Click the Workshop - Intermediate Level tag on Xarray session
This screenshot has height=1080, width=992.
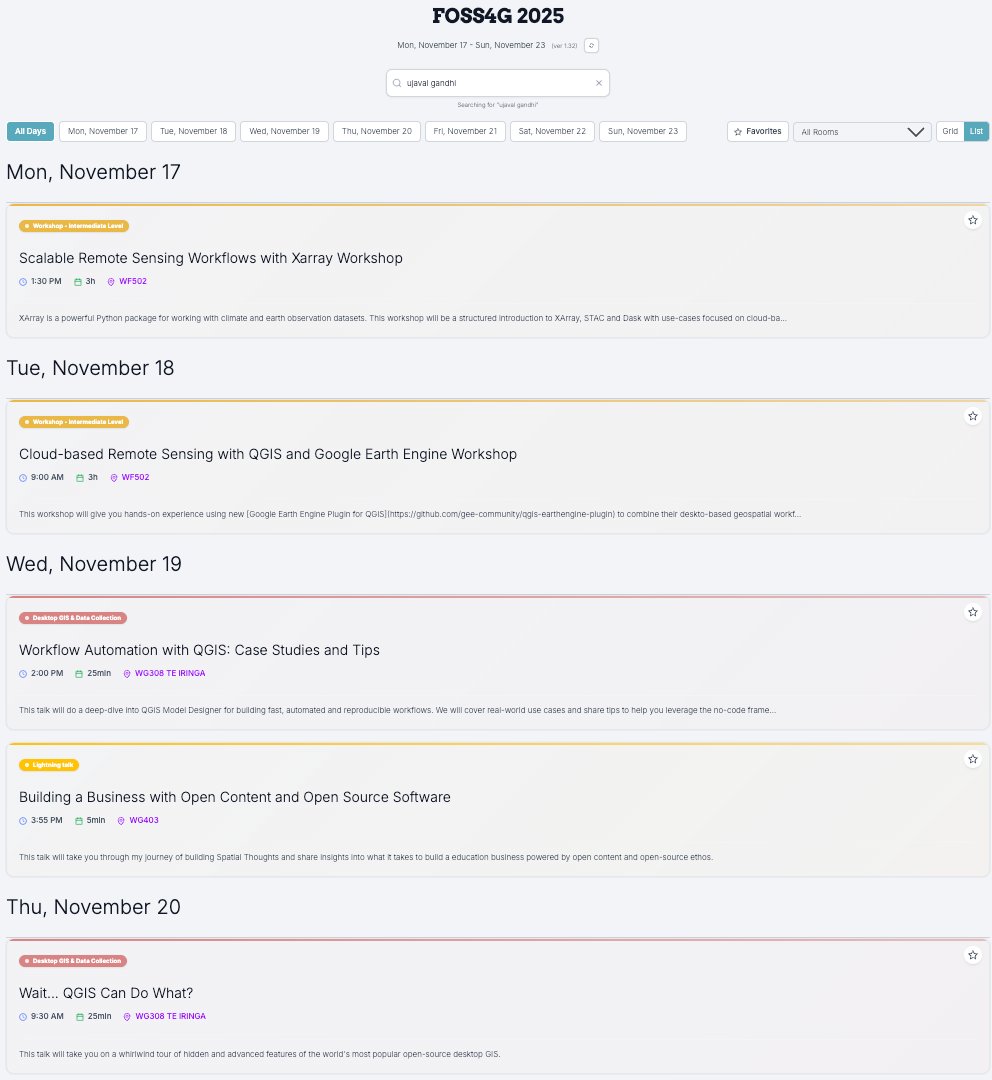click(74, 226)
